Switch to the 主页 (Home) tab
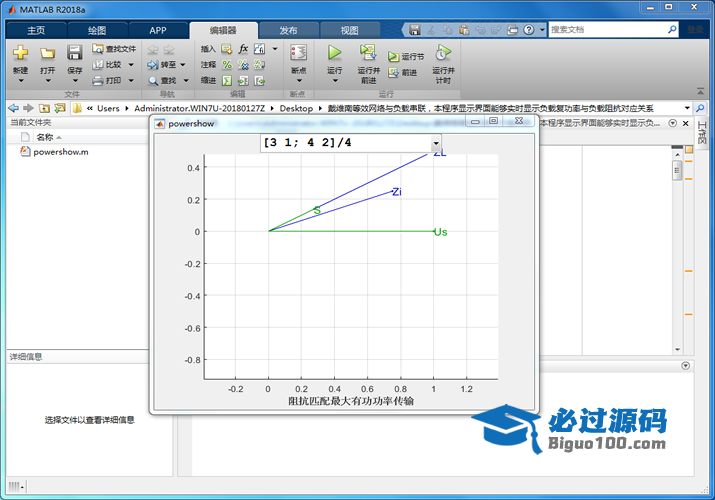 coord(36,31)
